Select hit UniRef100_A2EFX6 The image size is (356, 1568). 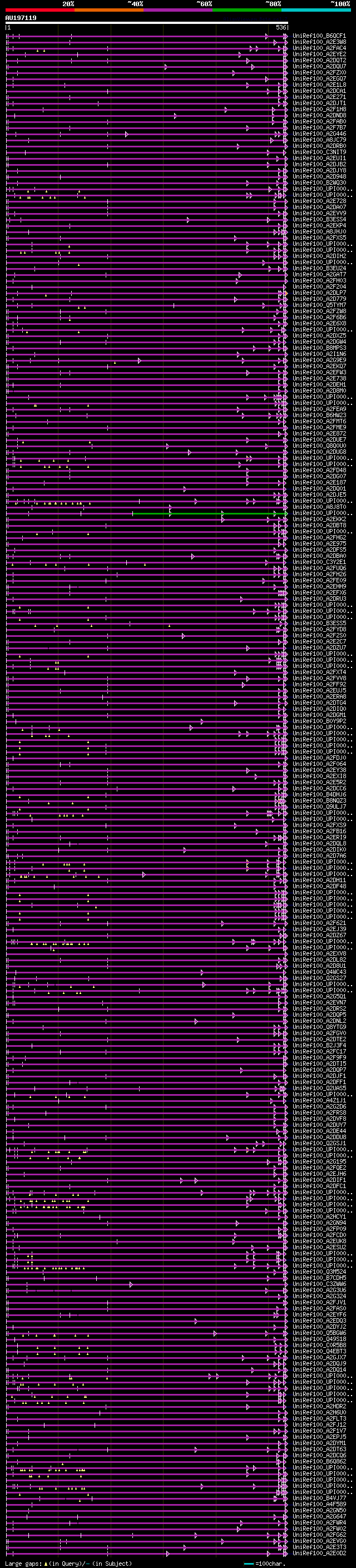pos(319,593)
